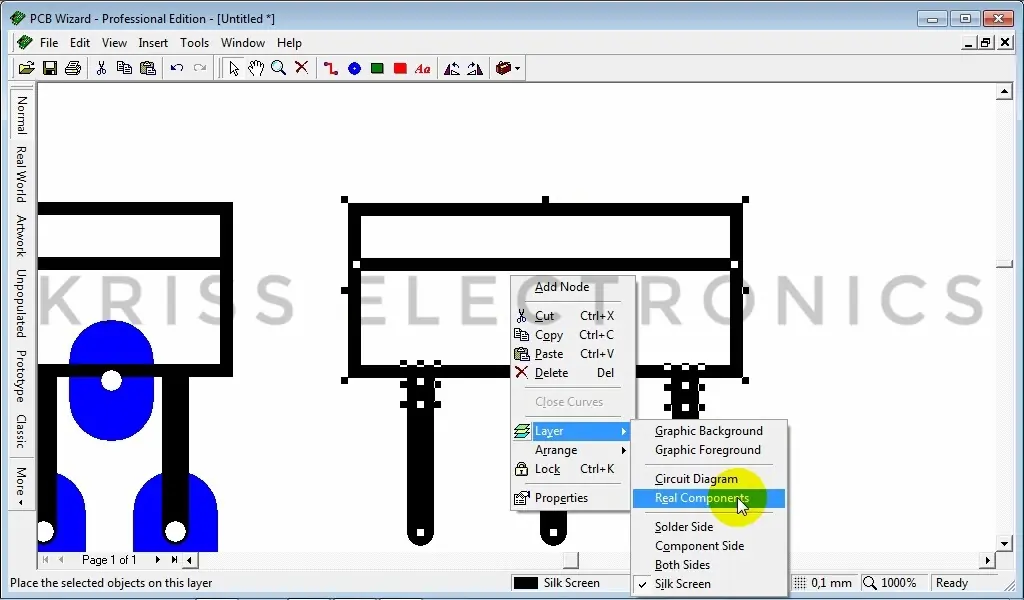Open the Edit menu
The height and width of the screenshot is (600, 1024).
coord(80,42)
